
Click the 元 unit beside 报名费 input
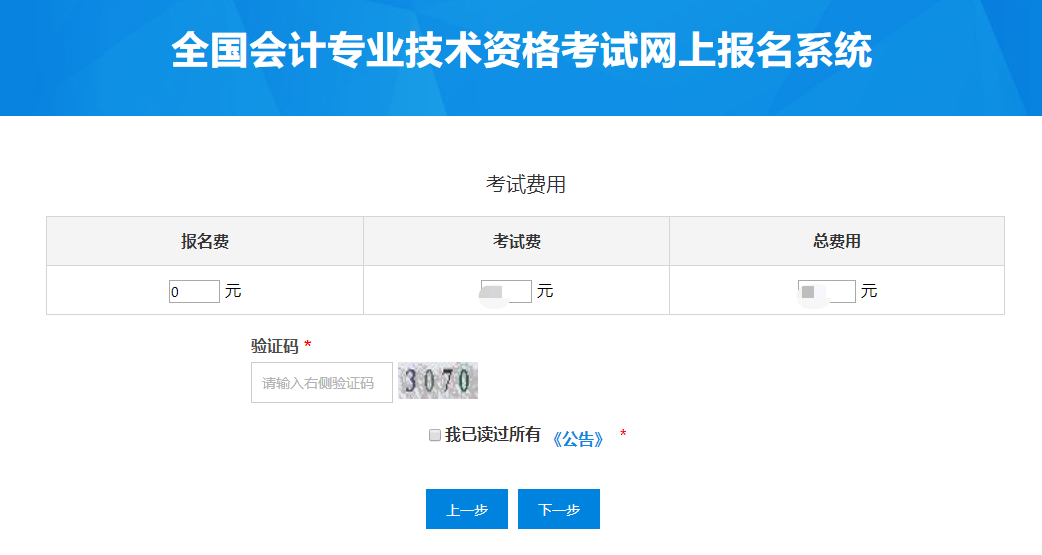pyautogui.click(x=233, y=292)
